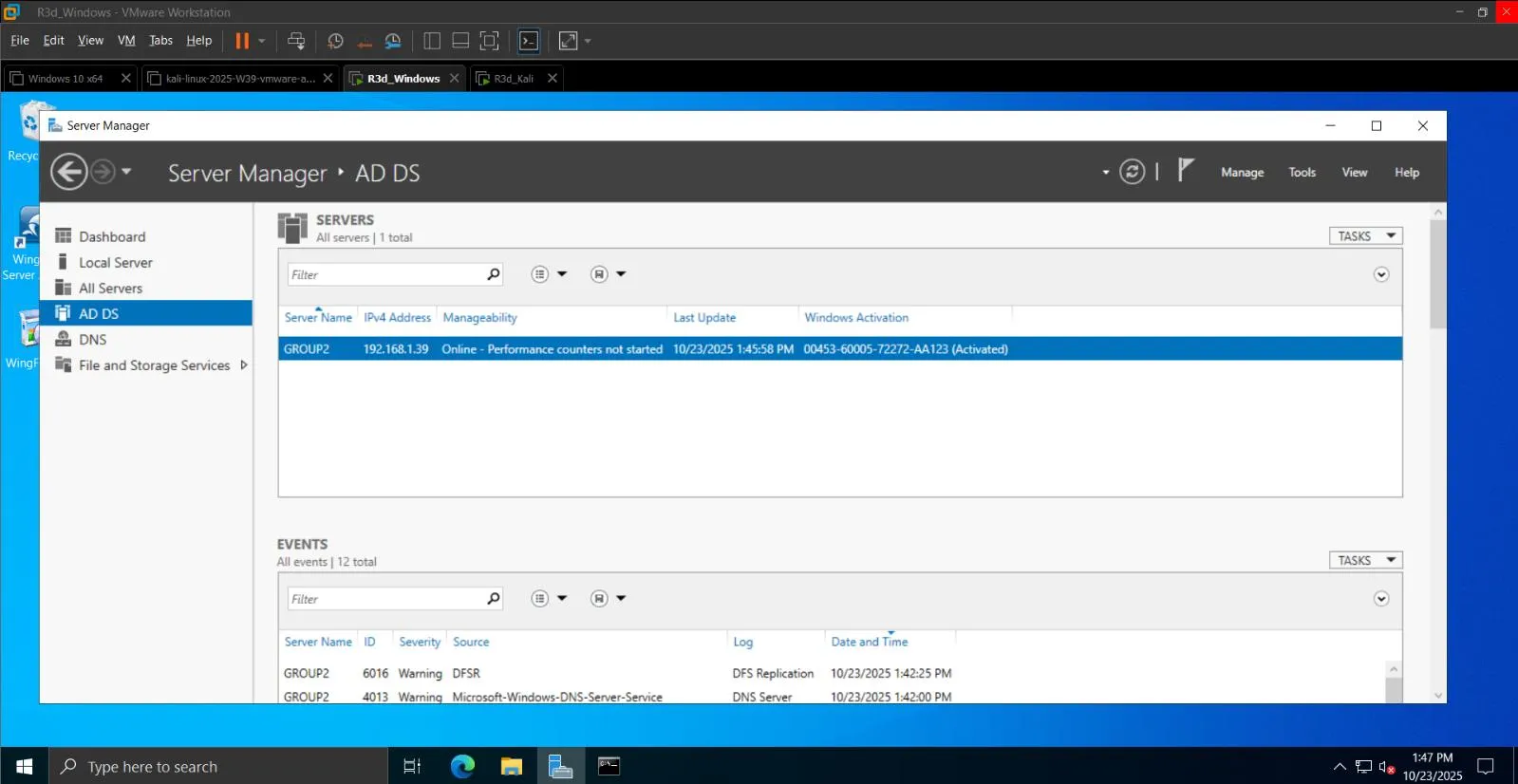Open the Server Manager View menu

1355,173
